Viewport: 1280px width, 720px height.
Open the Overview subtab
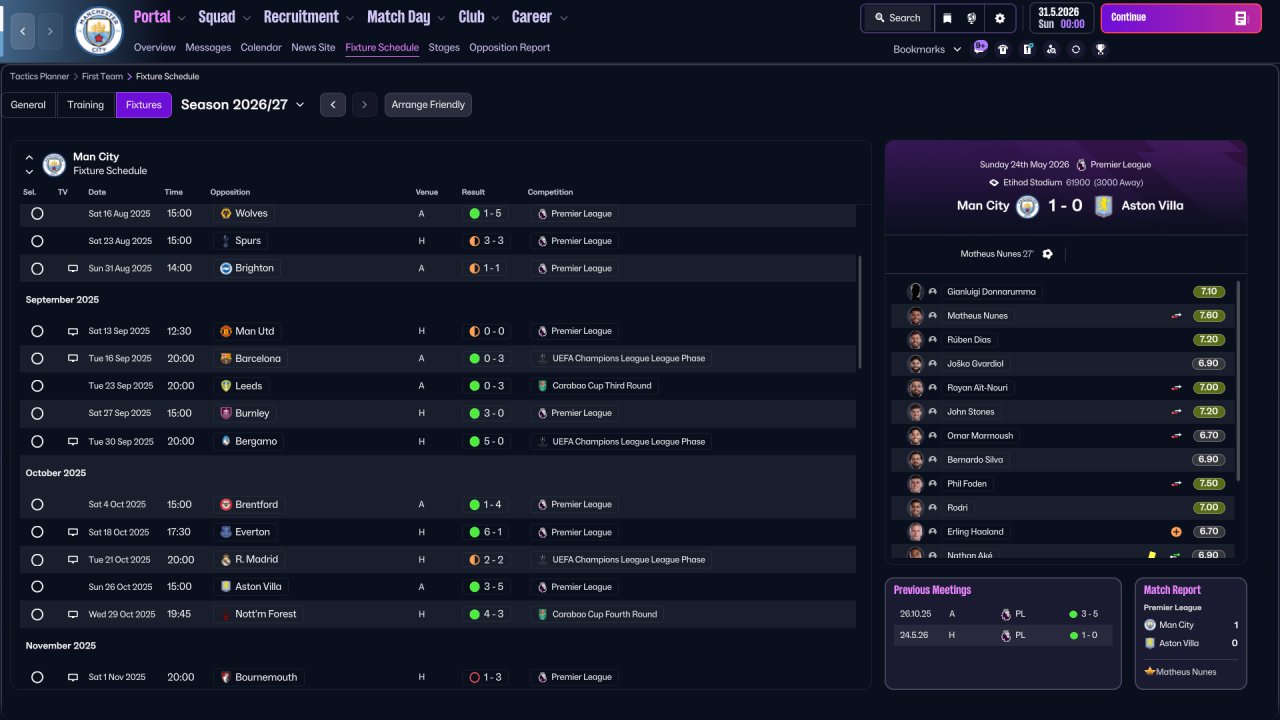155,47
